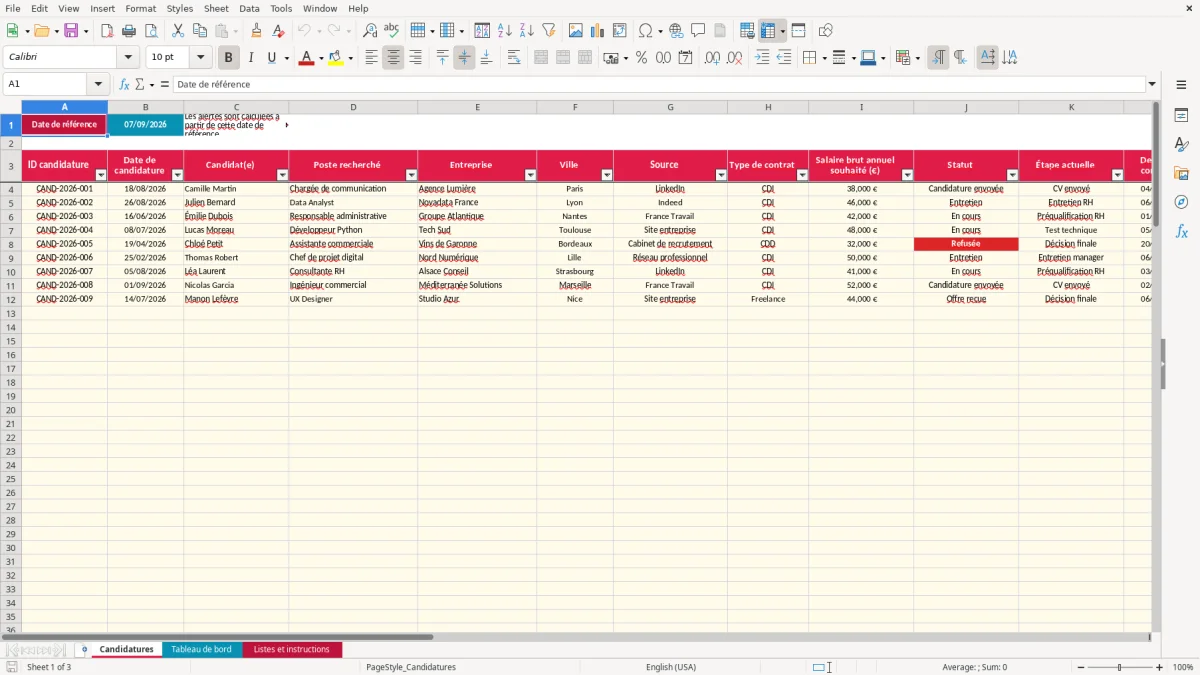Click the 100% zoom level
The width and height of the screenshot is (1200, 675).
[x=1183, y=667]
